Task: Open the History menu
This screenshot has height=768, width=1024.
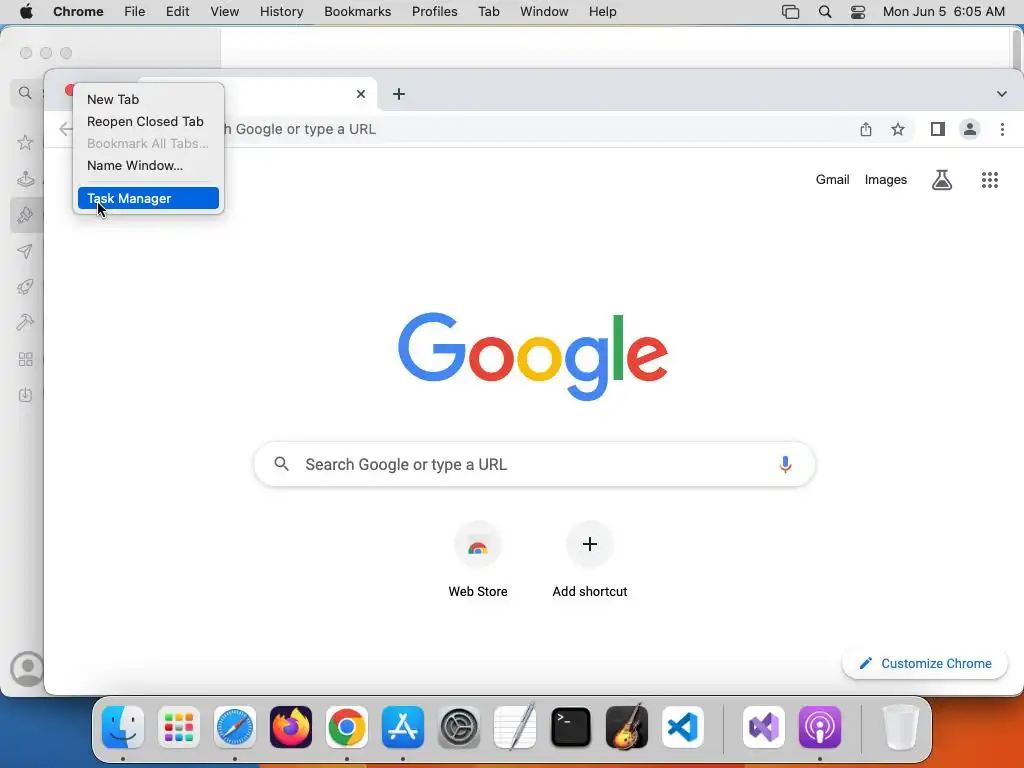Action: tap(281, 12)
